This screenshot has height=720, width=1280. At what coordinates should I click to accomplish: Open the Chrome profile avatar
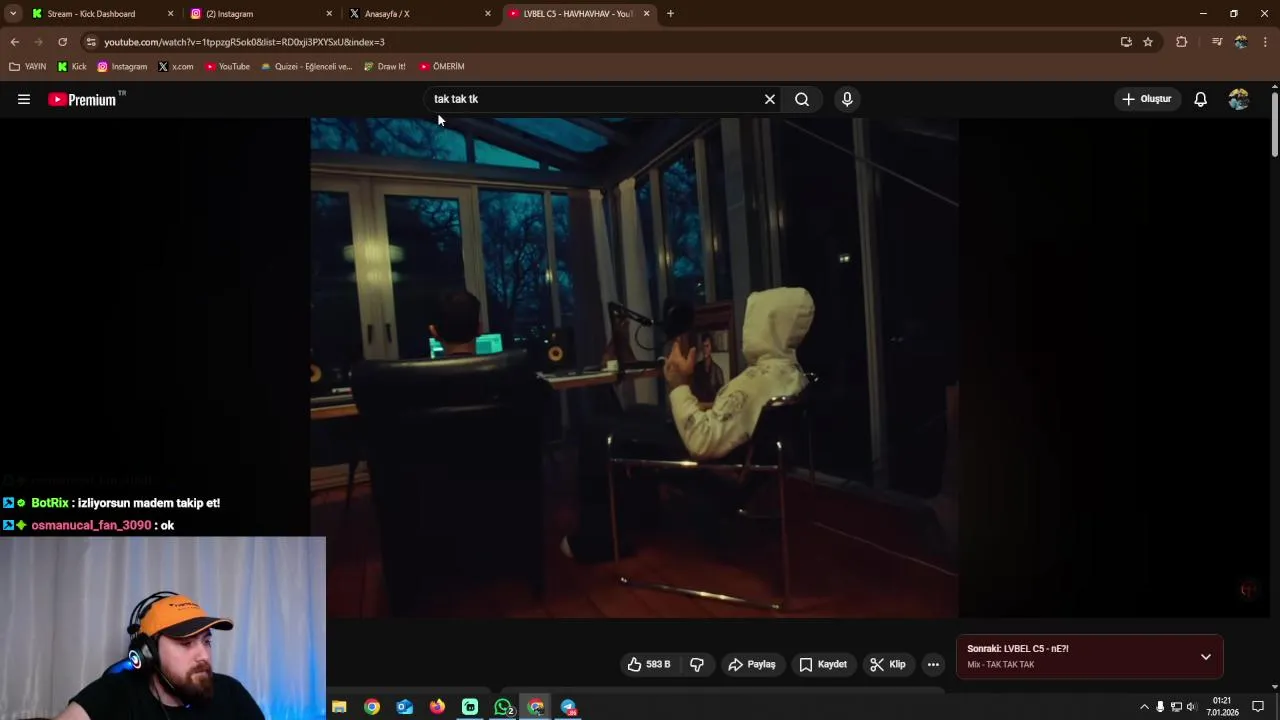[x=1241, y=42]
